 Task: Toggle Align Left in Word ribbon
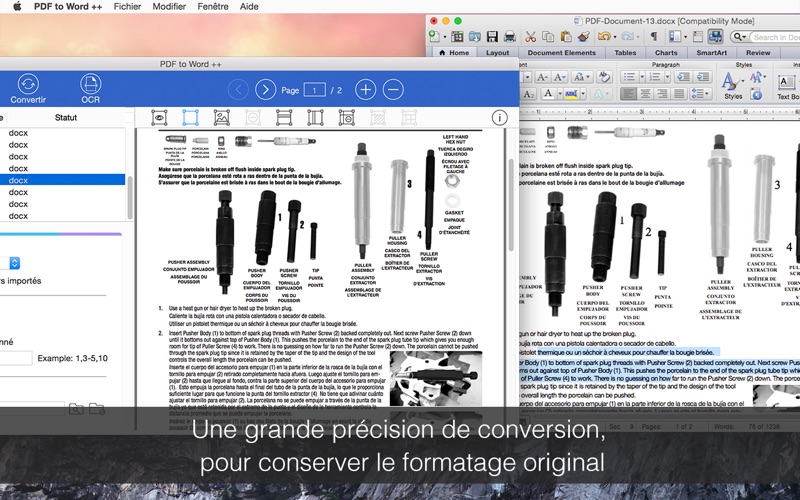click(x=628, y=94)
